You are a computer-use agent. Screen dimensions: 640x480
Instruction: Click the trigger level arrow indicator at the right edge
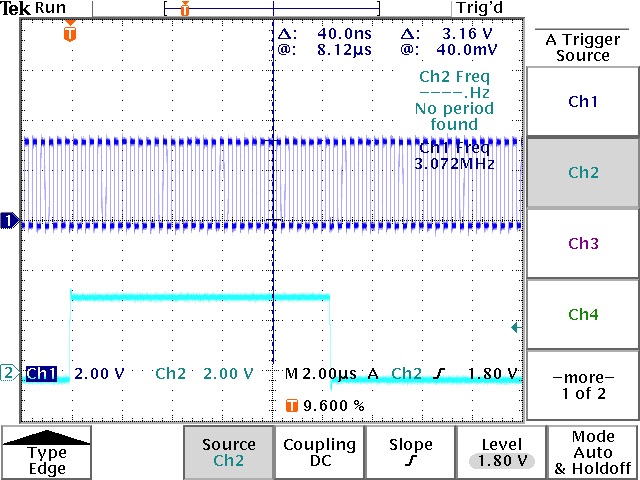(516, 327)
